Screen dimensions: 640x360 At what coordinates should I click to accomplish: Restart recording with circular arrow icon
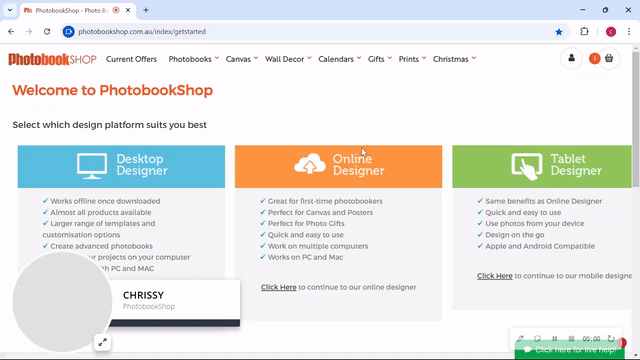point(611,338)
